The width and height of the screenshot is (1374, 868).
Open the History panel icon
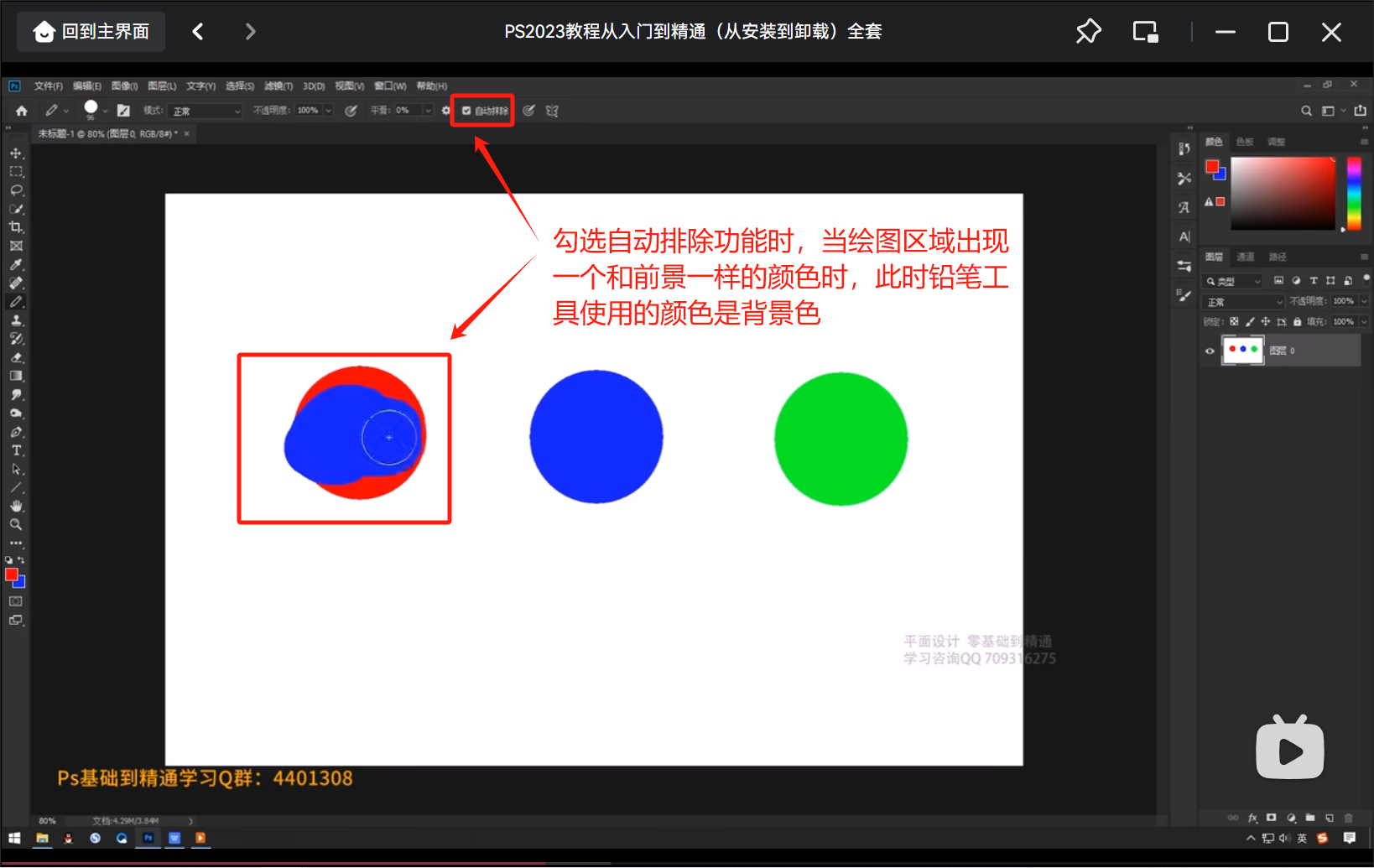[1184, 148]
